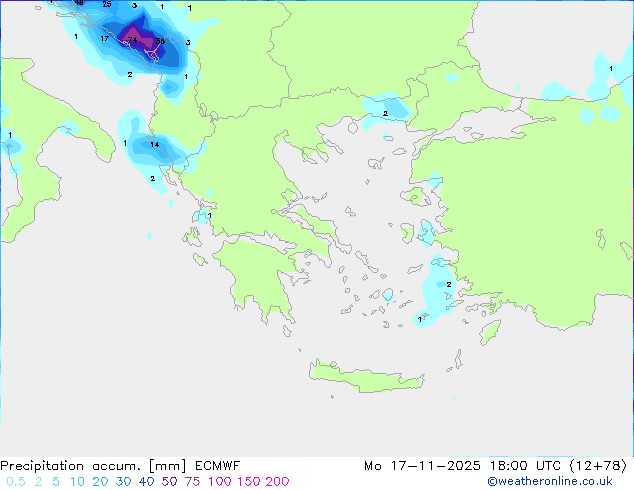This screenshot has height=490, width=634.
Task: Select the 50 legend value
Action: point(169,482)
